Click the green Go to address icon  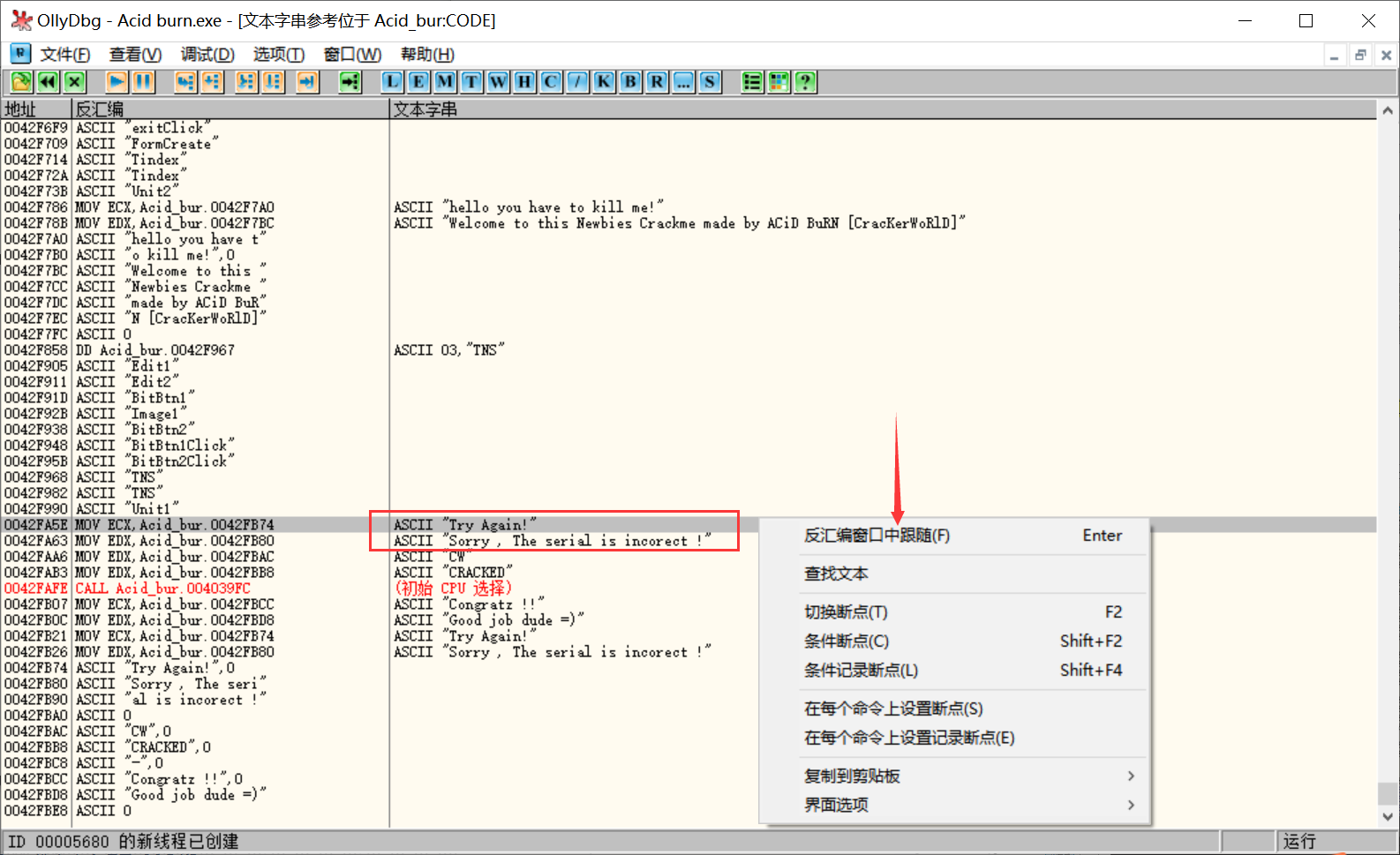(350, 82)
